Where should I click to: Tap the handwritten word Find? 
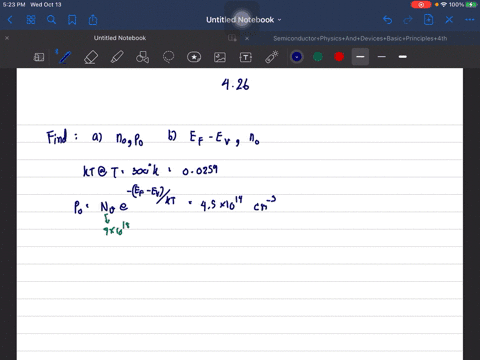pyautogui.click(x=57, y=137)
